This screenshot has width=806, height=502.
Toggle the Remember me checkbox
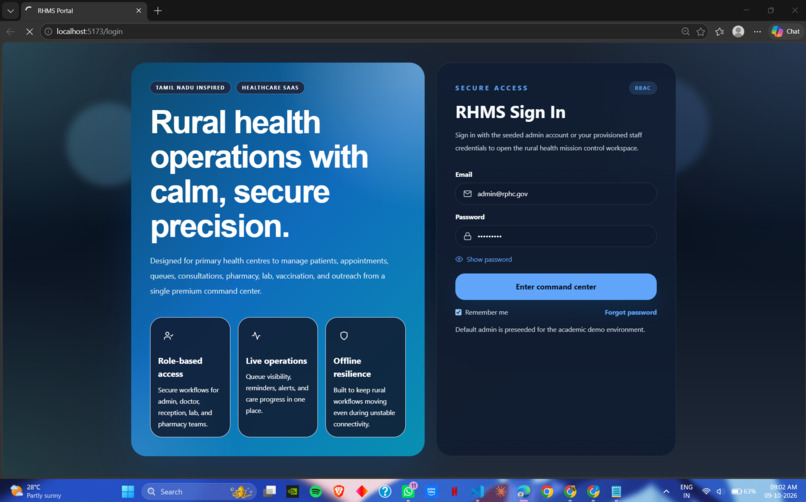459,312
